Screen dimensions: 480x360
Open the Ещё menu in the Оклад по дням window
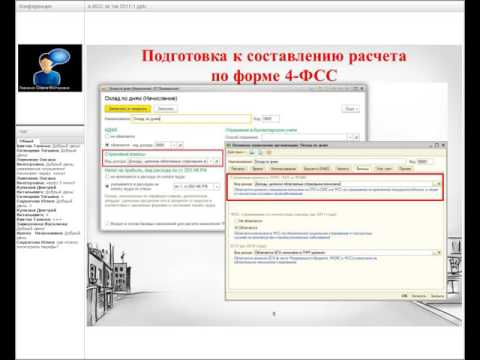[x=350, y=109]
